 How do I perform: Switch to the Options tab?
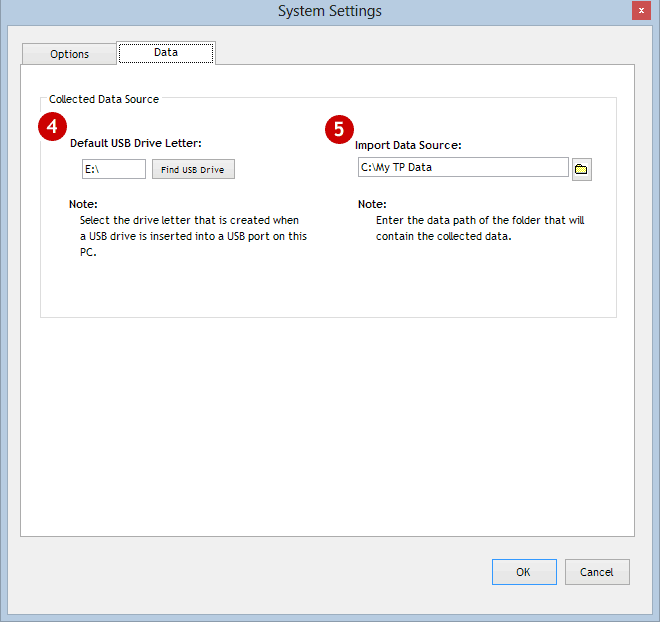pyautogui.click(x=70, y=54)
